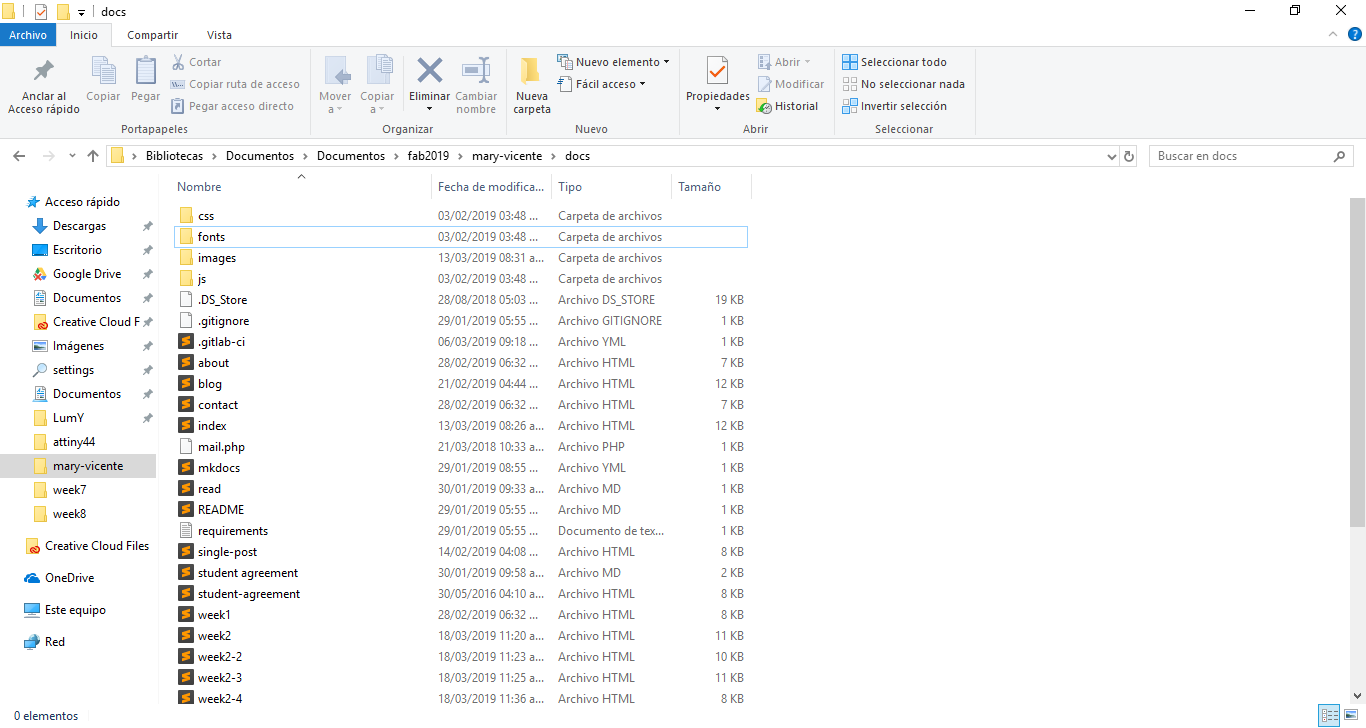The height and width of the screenshot is (728, 1366).
Task: Open OneDrive in the navigation pane
Action: point(59,578)
